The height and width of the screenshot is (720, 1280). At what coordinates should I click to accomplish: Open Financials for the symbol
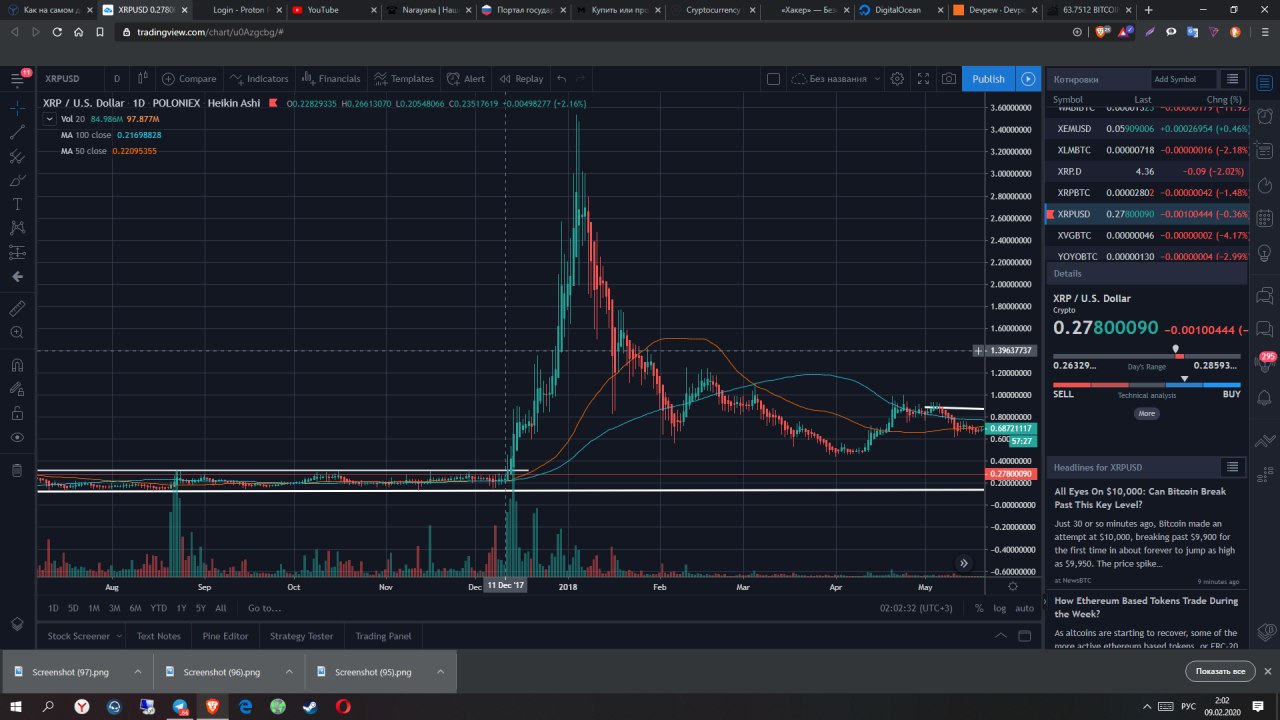point(330,79)
